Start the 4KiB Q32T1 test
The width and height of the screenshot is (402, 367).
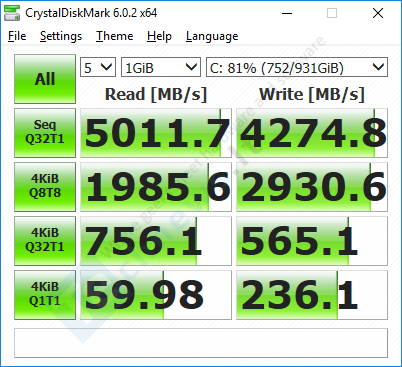(x=45, y=241)
